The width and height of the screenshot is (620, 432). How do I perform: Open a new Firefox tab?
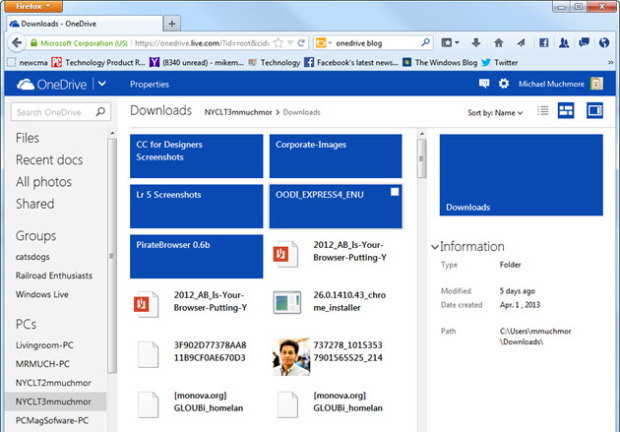(x=172, y=24)
